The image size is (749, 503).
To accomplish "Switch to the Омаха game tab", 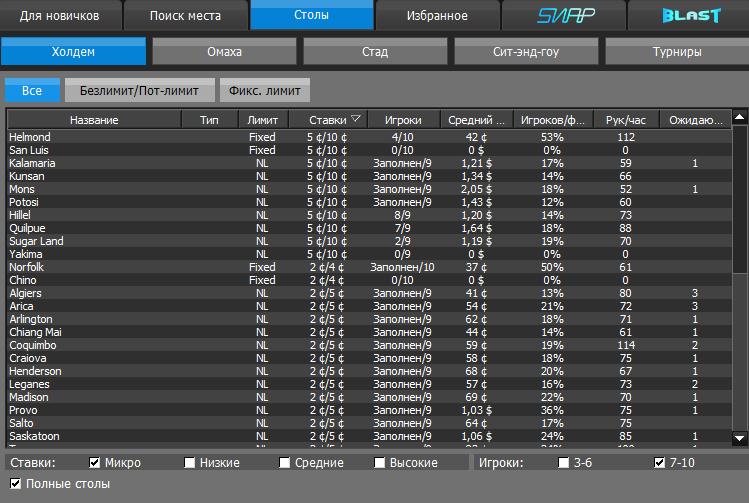I will [x=225, y=51].
